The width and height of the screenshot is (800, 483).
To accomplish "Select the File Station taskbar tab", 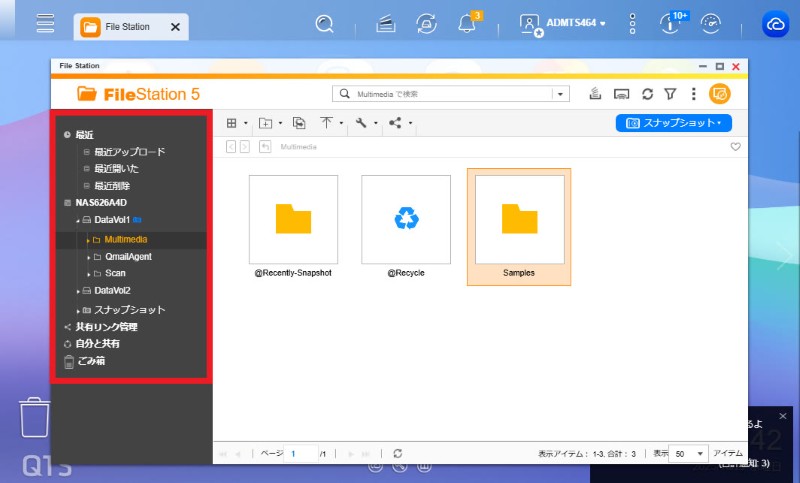I will (x=130, y=27).
